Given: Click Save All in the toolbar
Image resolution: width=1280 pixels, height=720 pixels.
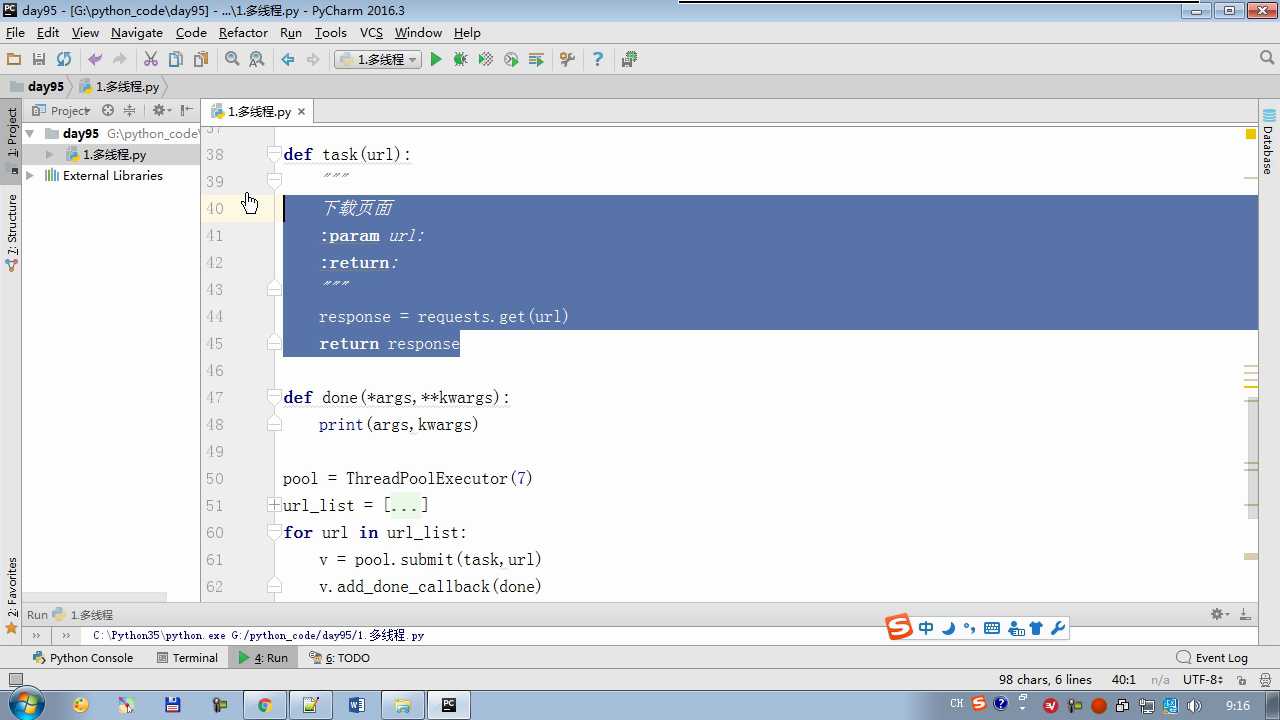Looking at the screenshot, I should point(39,60).
